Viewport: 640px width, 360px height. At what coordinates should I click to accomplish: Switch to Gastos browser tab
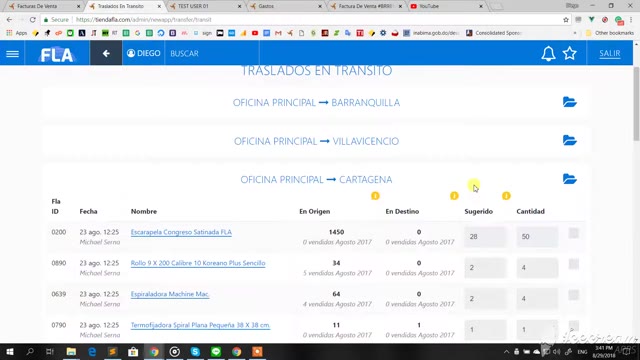click(x=285, y=6)
